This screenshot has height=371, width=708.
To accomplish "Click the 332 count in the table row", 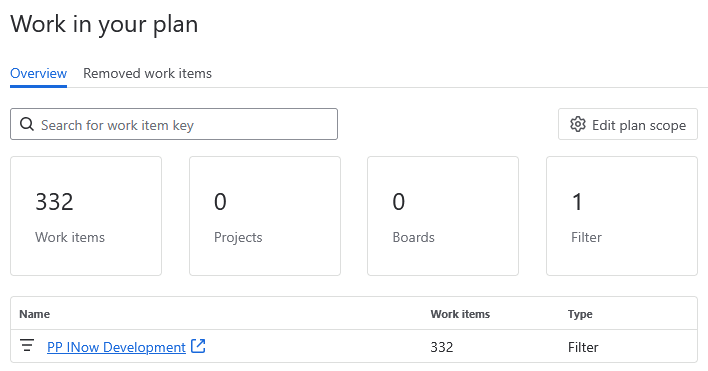I will [442, 347].
